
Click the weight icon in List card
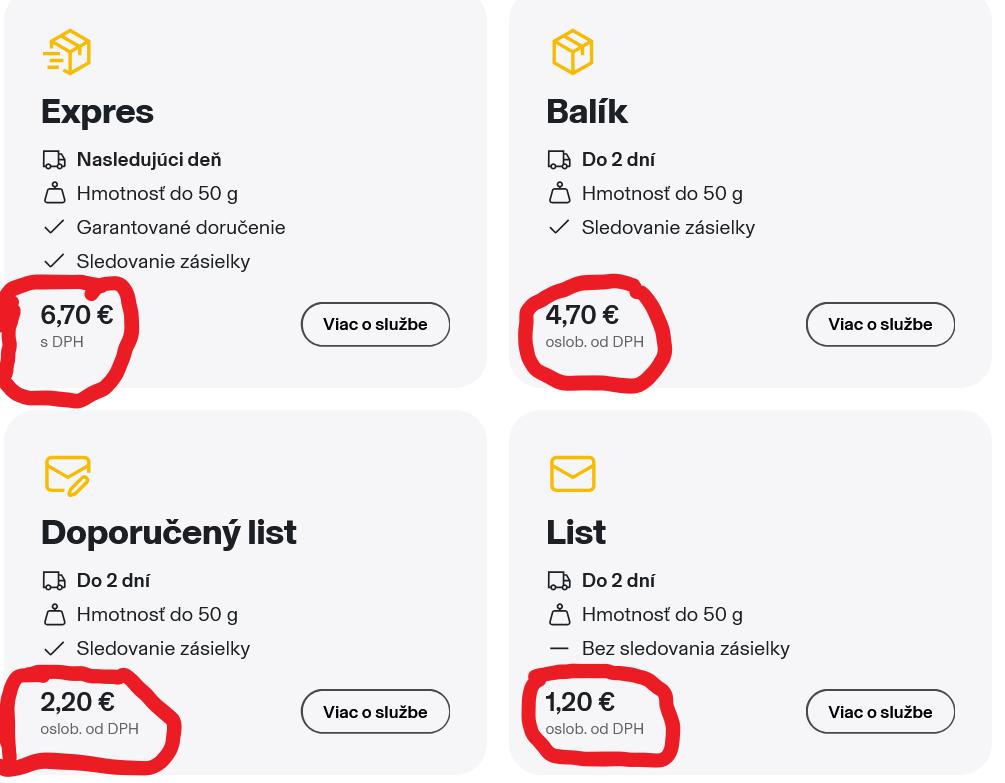pyautogui.click(x=559, y=615)
